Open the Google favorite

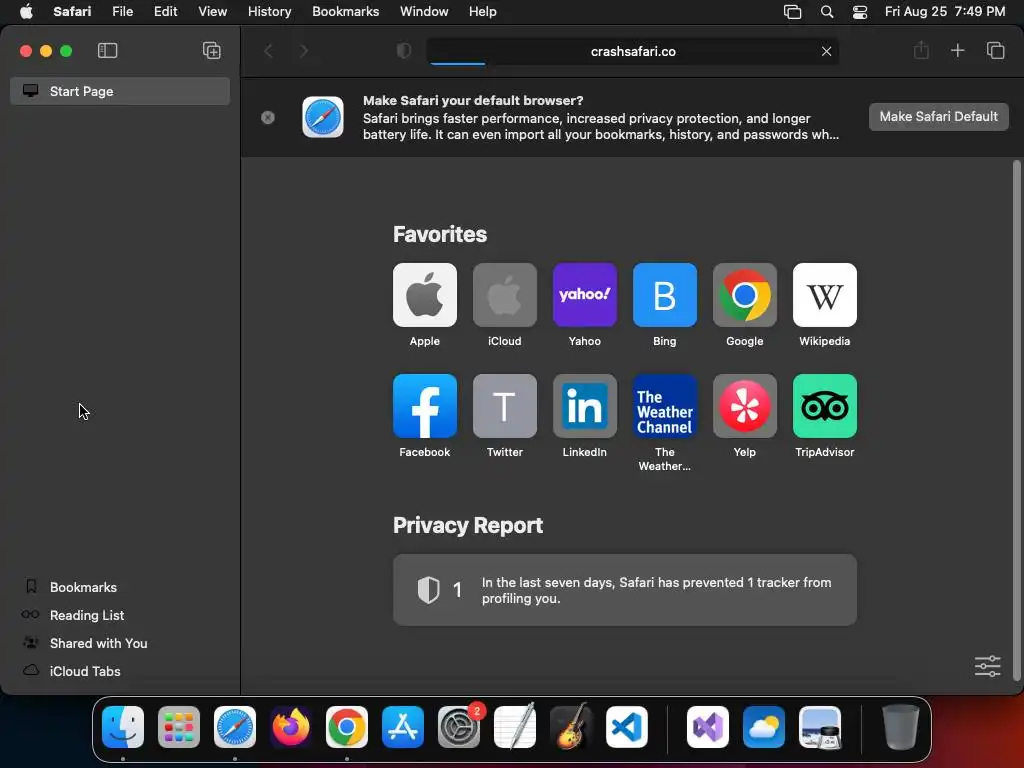coord(744,295)
